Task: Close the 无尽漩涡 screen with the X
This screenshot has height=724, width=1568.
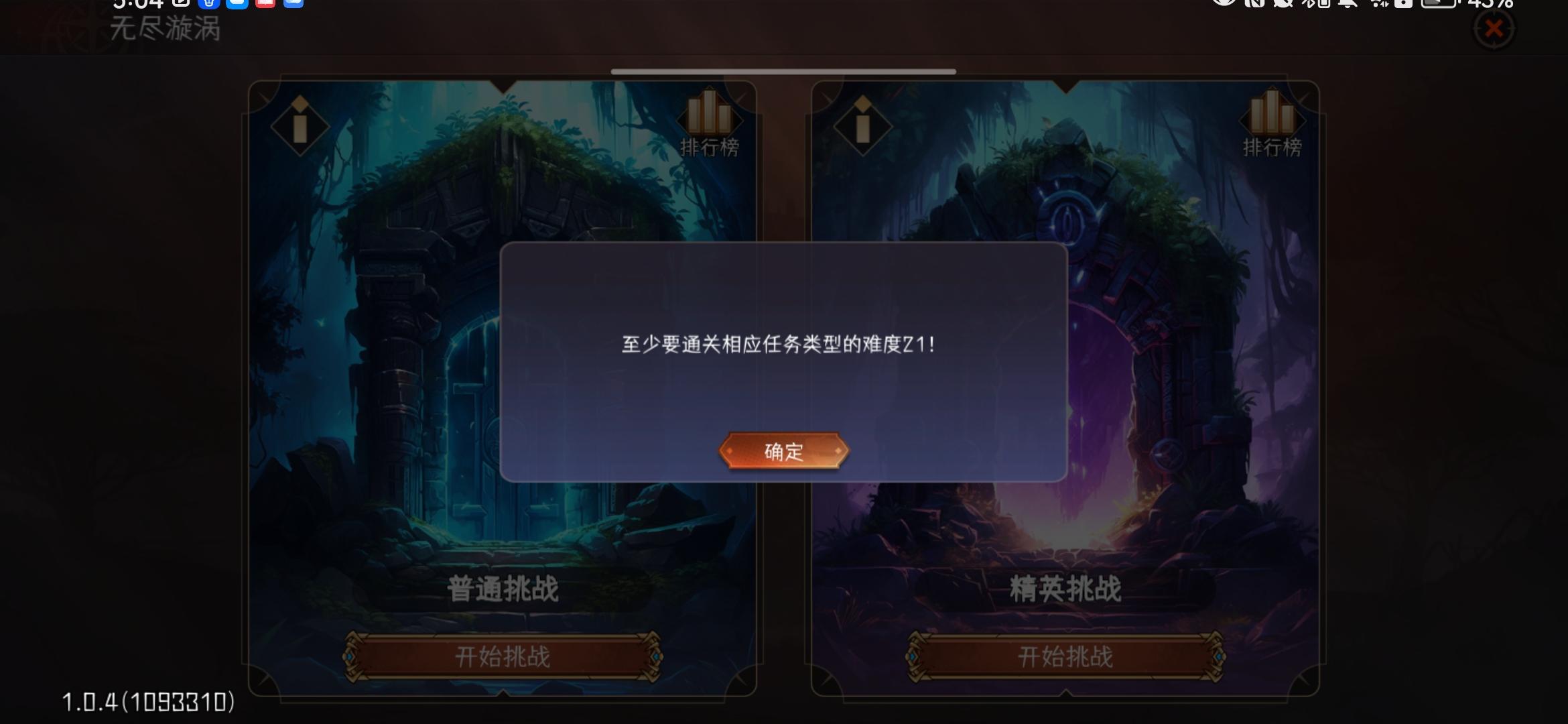Action: click(x=1493, y=28)
